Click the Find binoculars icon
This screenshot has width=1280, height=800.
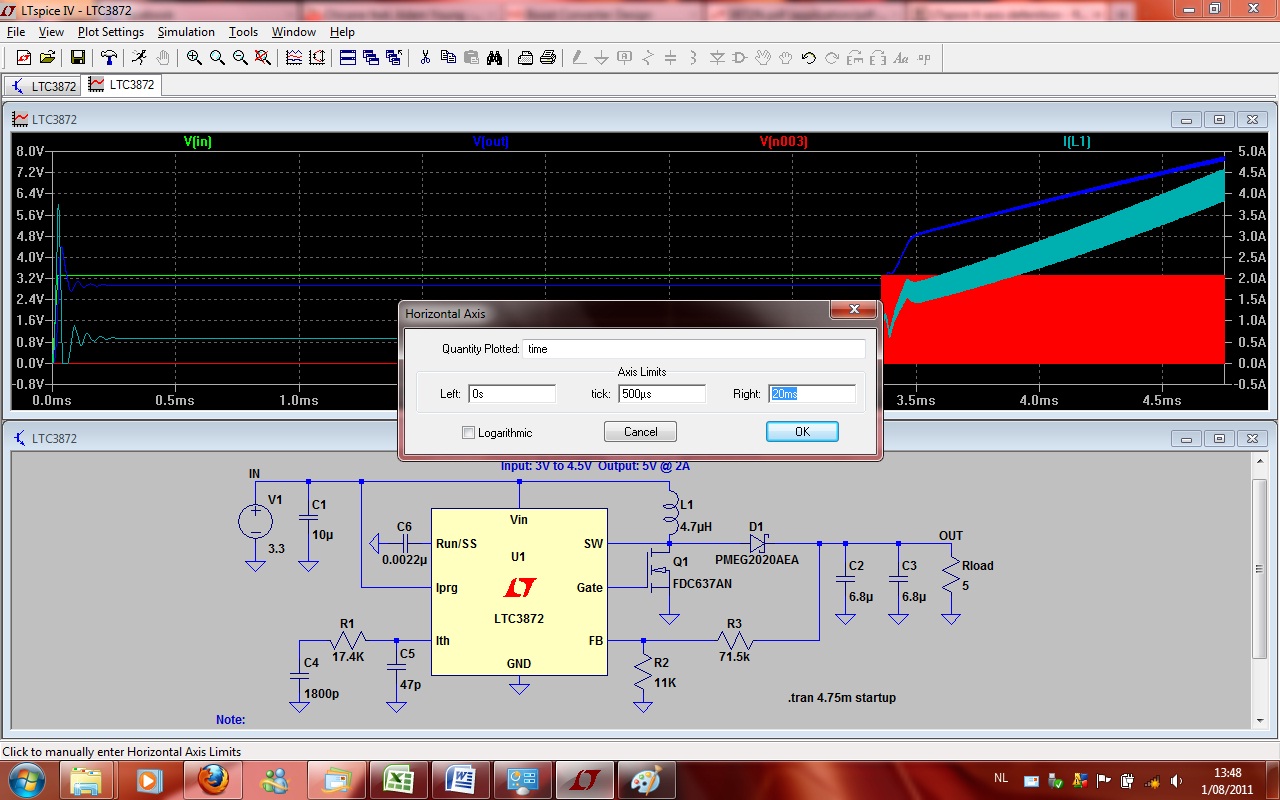click(494, 58)
